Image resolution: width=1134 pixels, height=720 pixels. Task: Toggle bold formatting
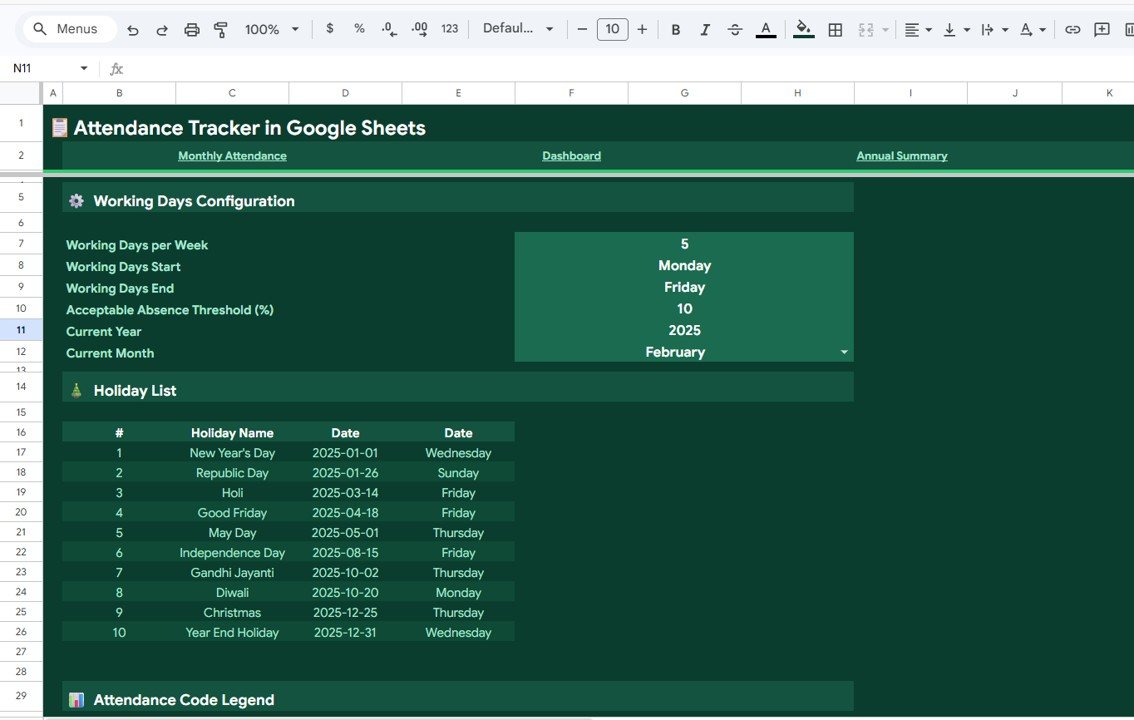(x=675, y=29)
